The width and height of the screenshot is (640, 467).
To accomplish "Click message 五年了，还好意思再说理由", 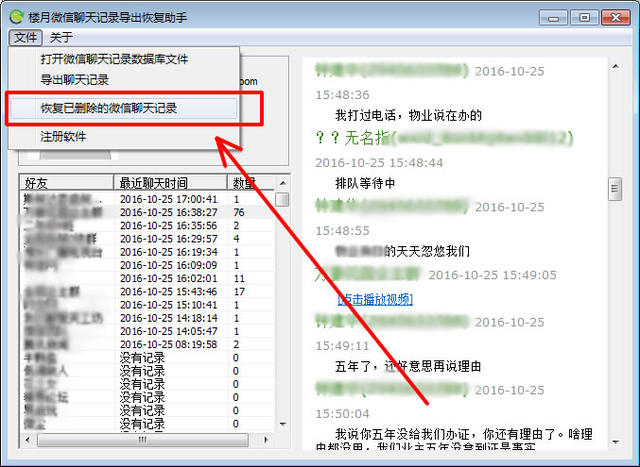I will 408,366.
